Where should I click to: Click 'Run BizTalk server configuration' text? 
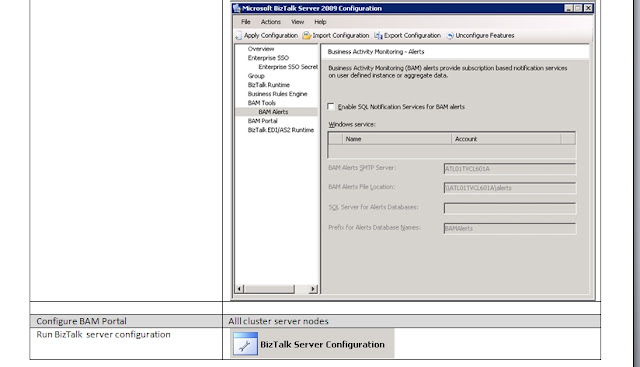(103, 334)
